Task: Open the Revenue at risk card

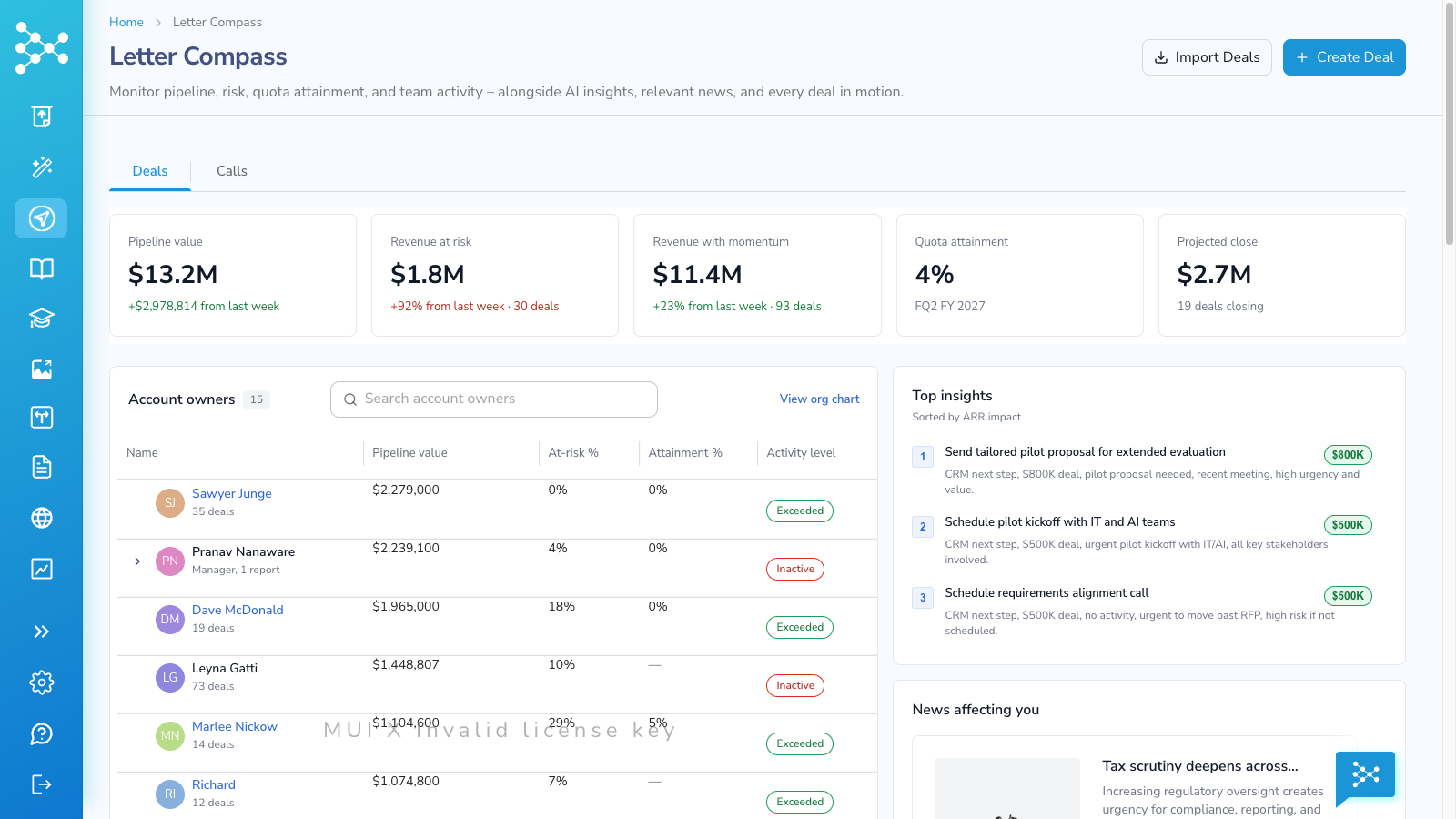Action: (x=495, y=275)
